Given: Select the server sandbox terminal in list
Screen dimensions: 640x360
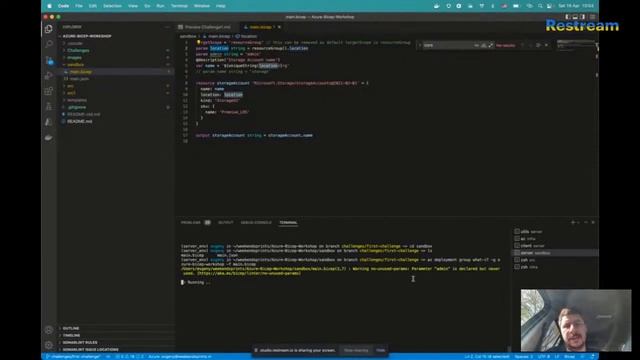Looking at the screenshot, I should [555, 253].
